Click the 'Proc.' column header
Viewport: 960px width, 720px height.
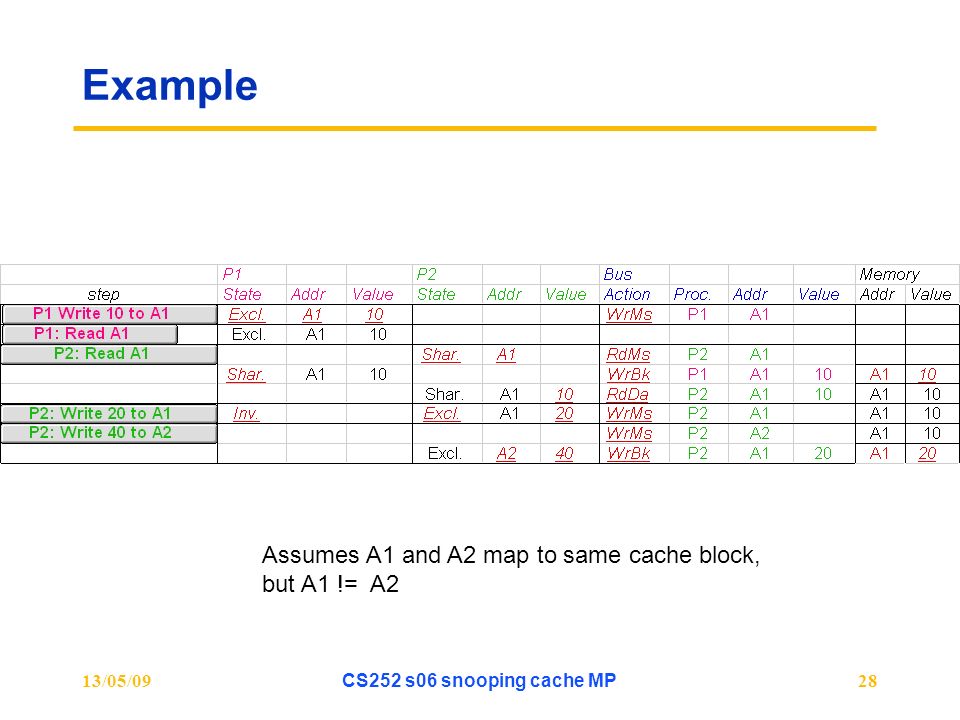[692, 294]
